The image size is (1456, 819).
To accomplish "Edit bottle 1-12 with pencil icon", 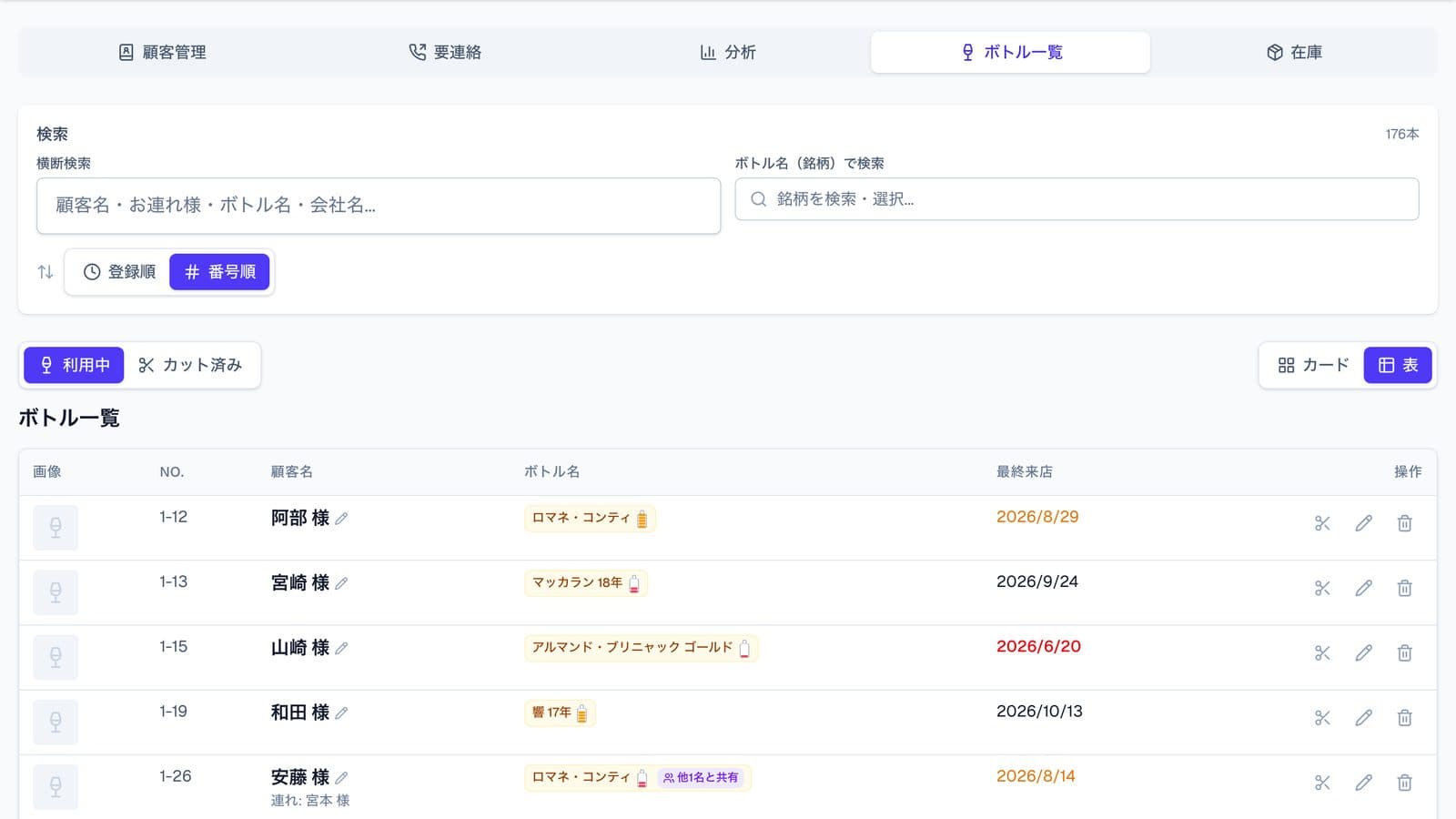I will point(1363,523).
